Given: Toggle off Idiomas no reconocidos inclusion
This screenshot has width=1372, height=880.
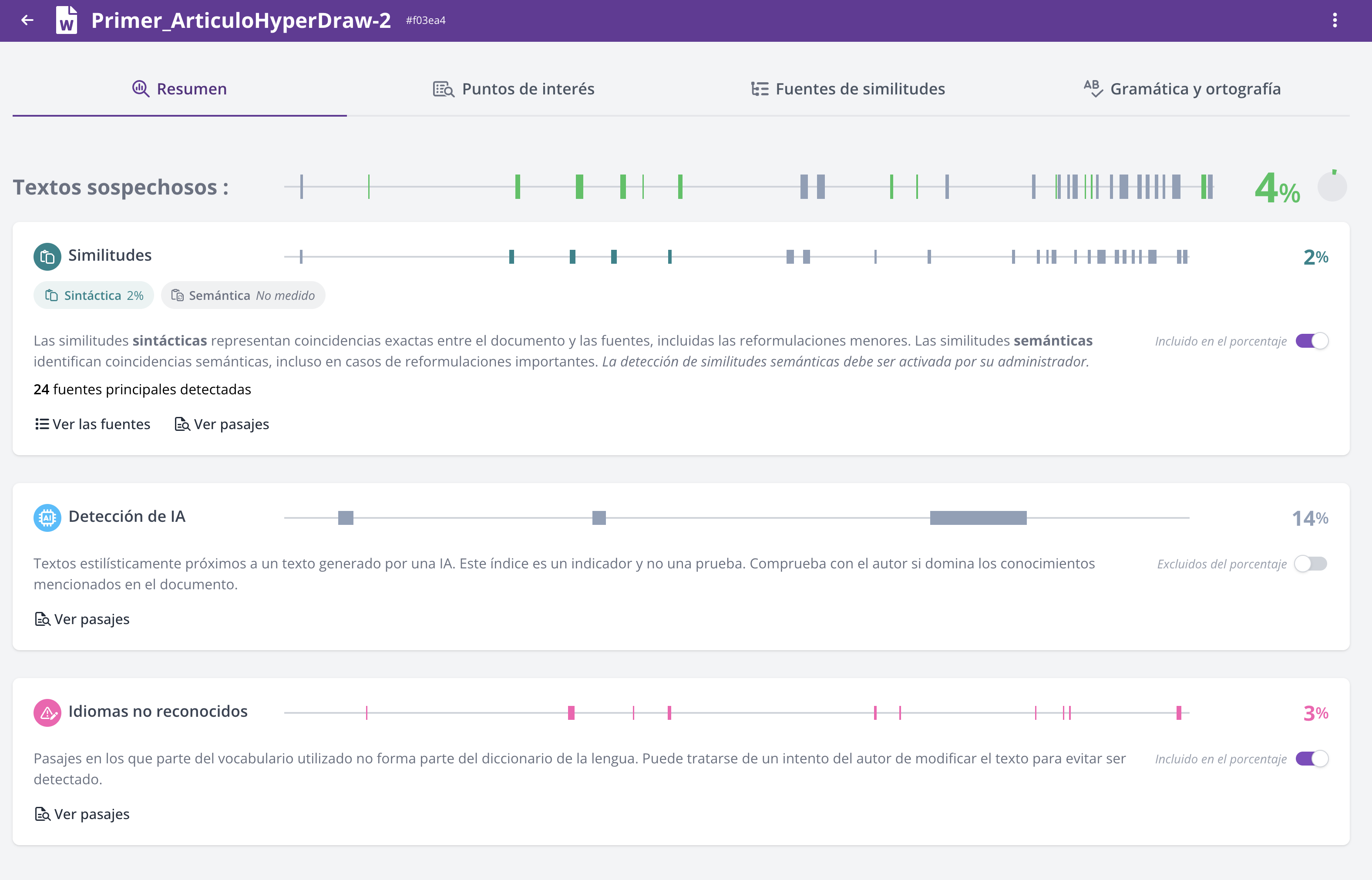Looking at the screenshot, I should [x=1311, y=759].
